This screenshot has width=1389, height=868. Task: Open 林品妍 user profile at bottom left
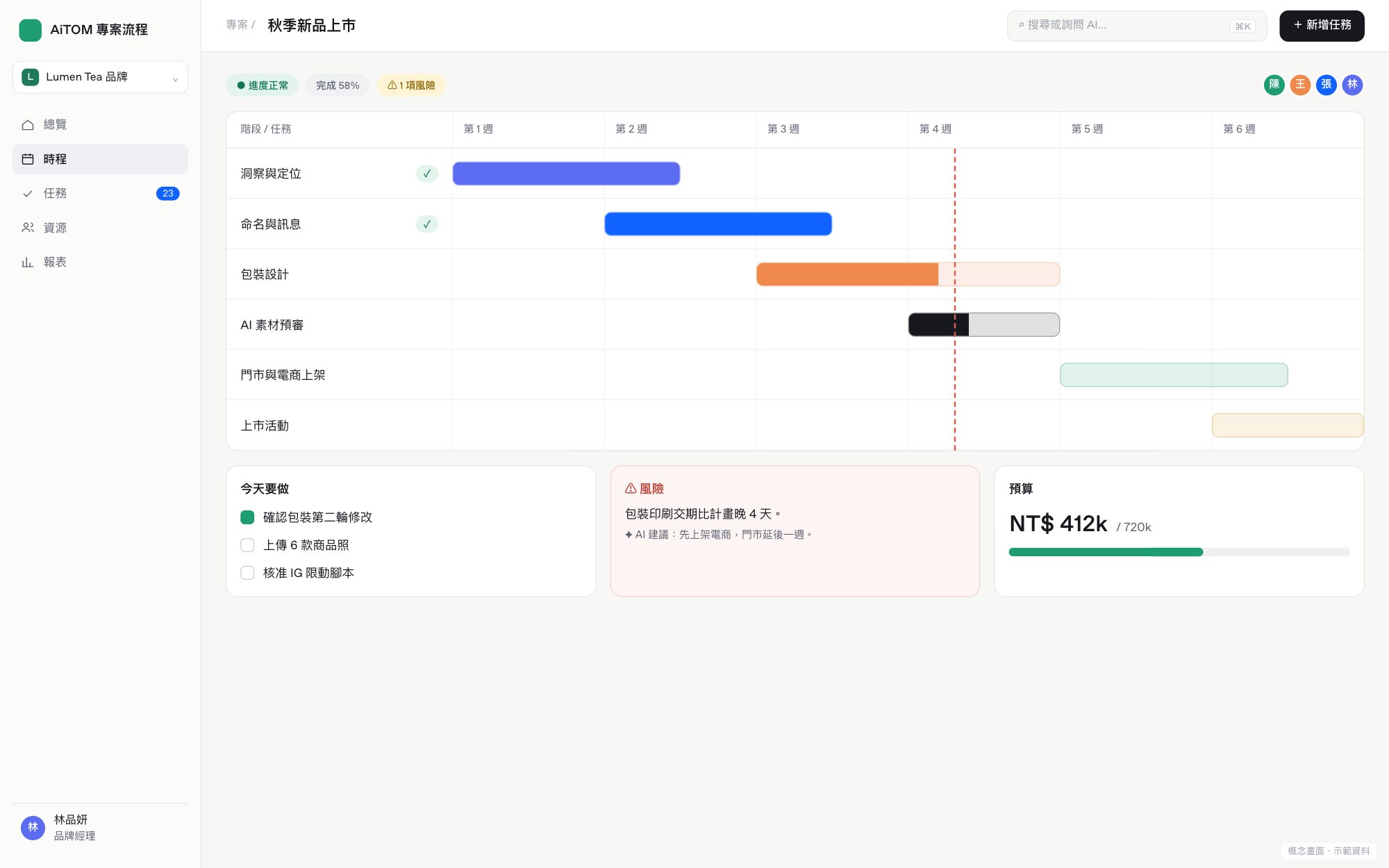100,828
